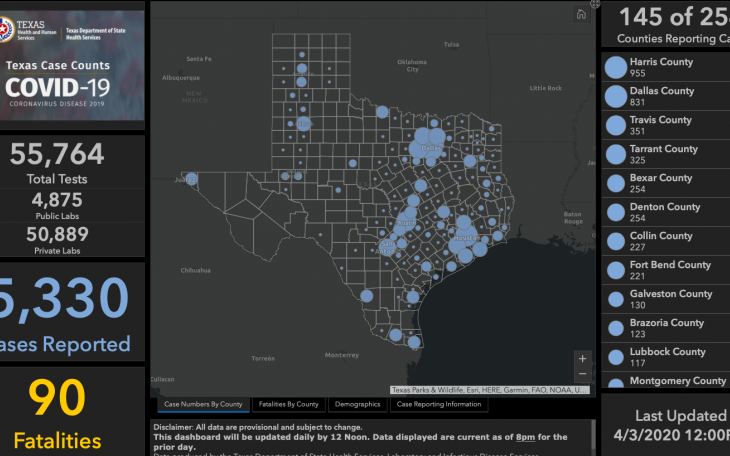
Task: Click the map attribution text bar
Action: (x=490, y=390)
